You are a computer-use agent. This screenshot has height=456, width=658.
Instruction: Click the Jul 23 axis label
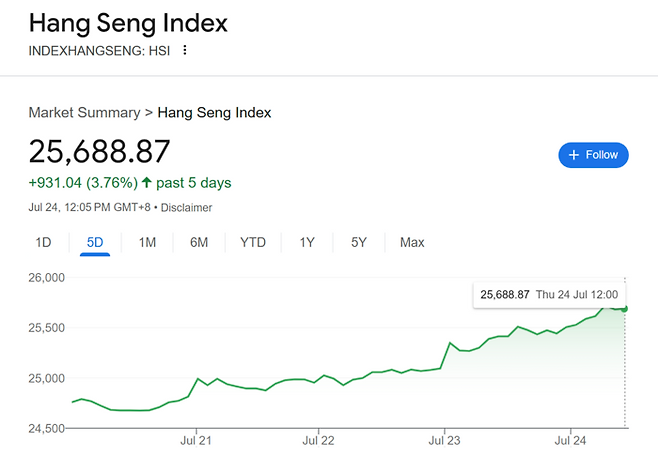point(443,439)
